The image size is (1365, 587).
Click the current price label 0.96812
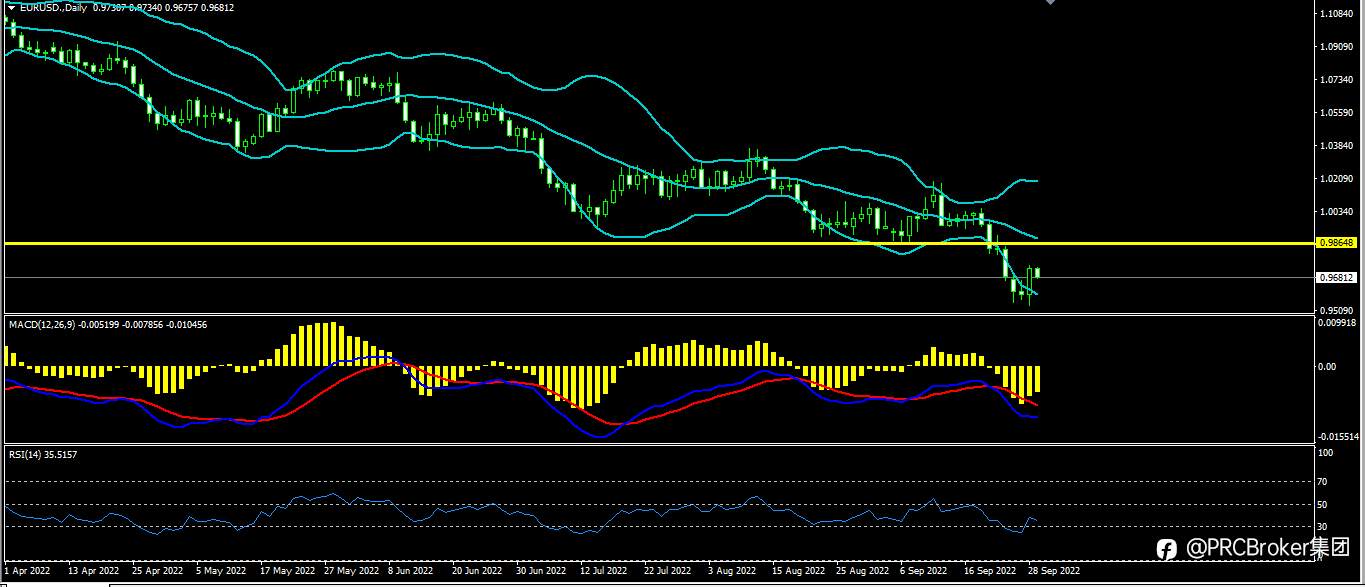1337,277
